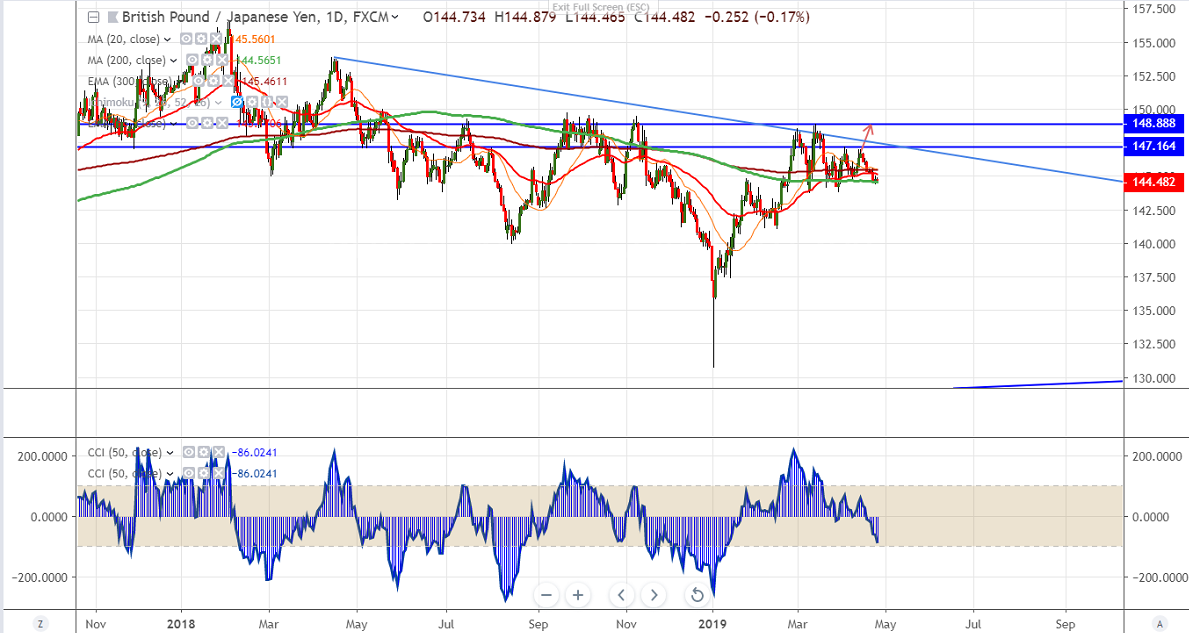Collapse the chart legend box icon
The image size is (1189, 633).
click(93, 17)
